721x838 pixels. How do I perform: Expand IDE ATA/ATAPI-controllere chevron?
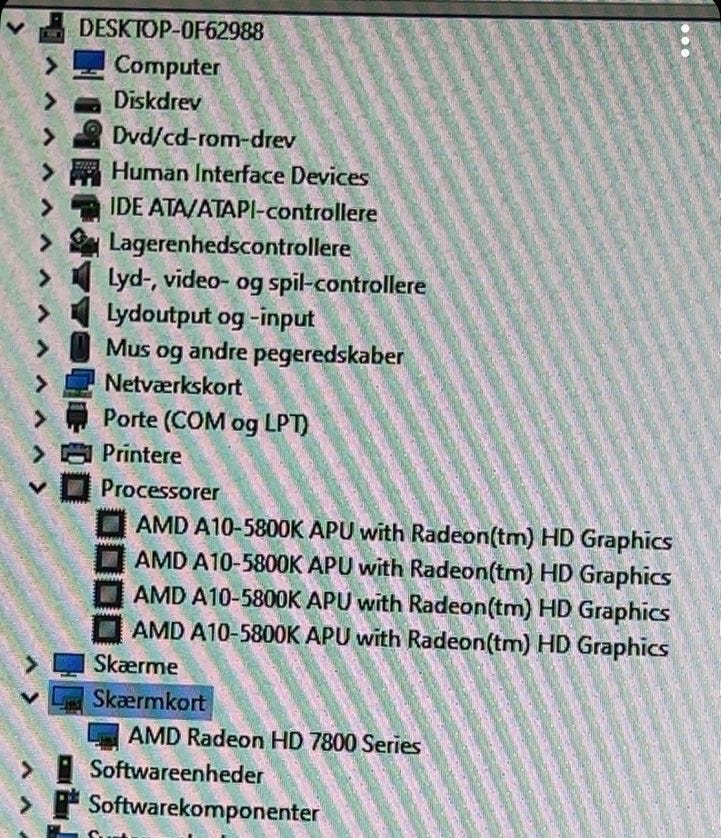click(47, 207)
